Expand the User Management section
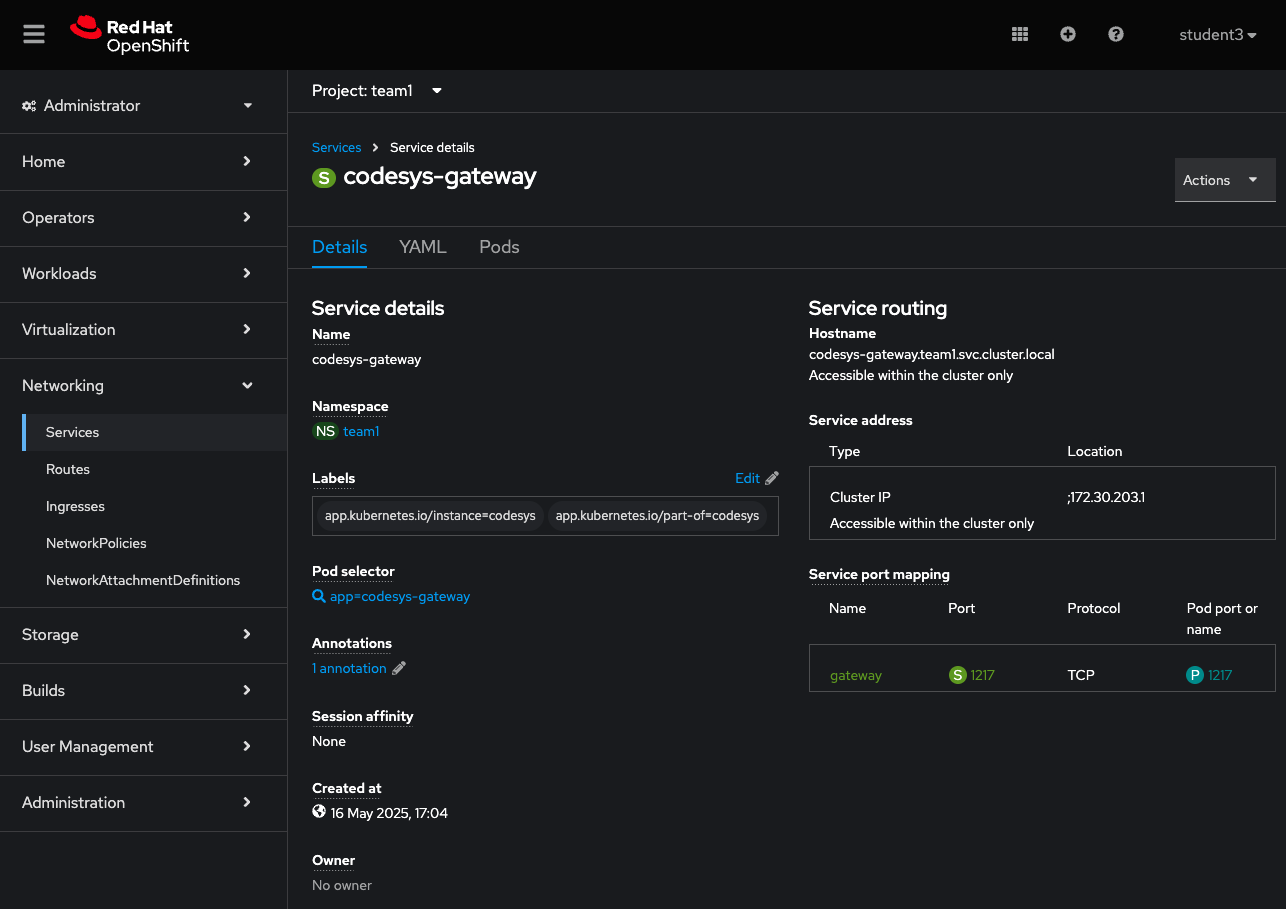This screenshot has width=1286, height=909. pyautogui.click(x=143, y=746)
